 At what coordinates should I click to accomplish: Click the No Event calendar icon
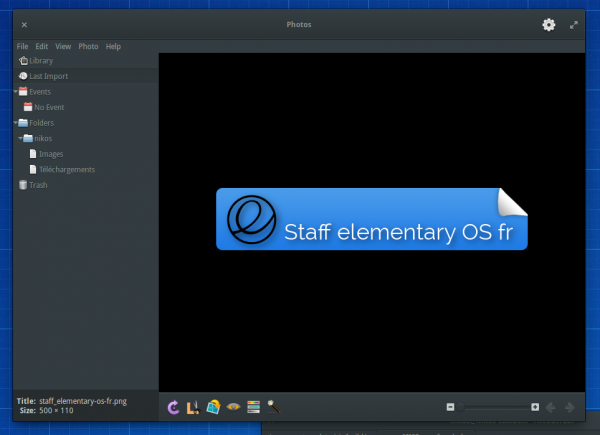(28, 107)
